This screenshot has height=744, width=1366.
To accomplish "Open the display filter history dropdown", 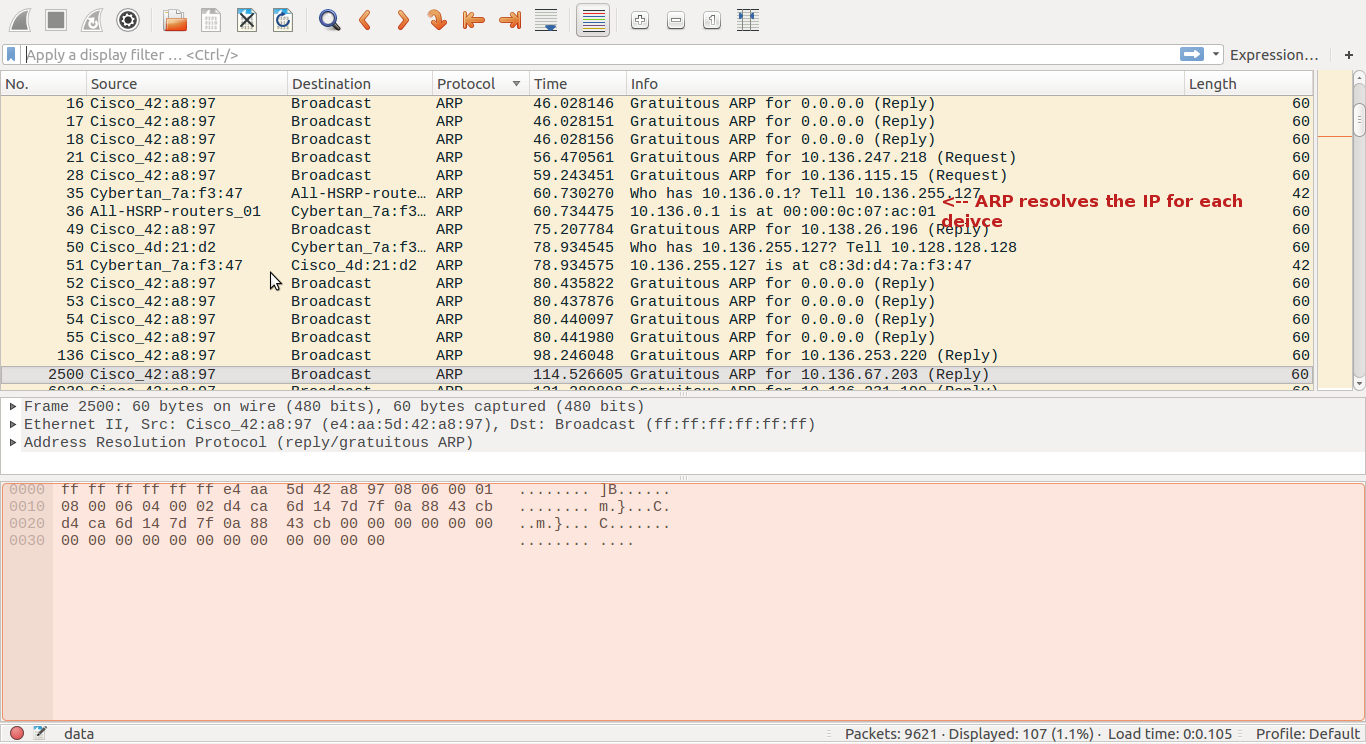I will (1216, 55).
